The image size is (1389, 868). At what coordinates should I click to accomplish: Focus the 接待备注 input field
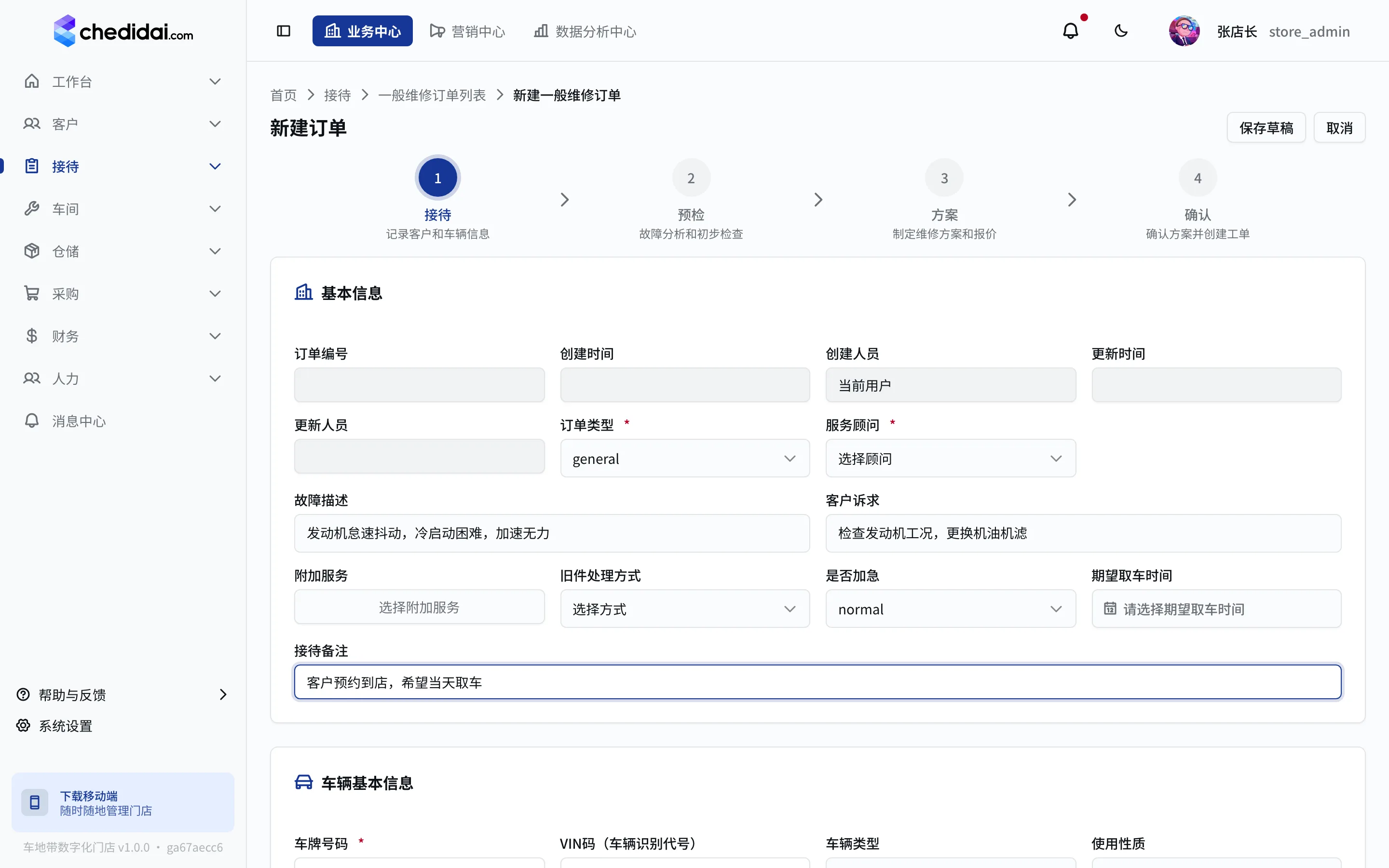[817, 682]
